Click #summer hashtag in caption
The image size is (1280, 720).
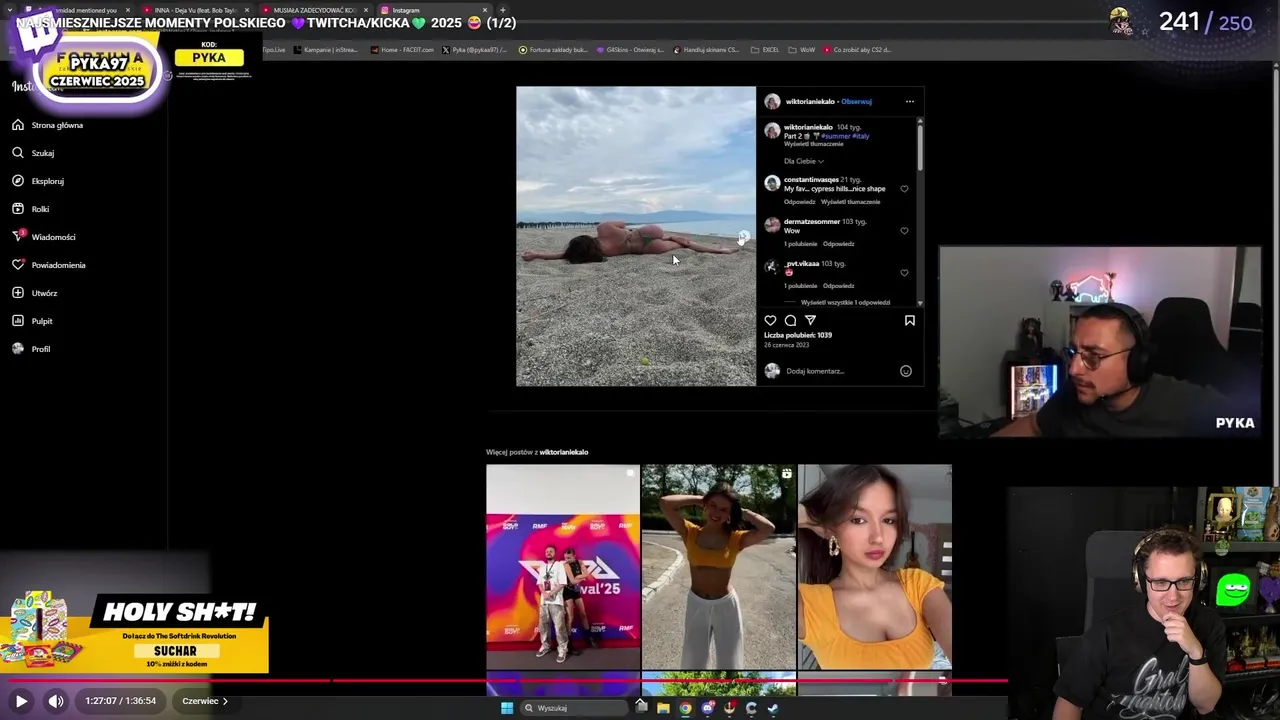[836, 136]
